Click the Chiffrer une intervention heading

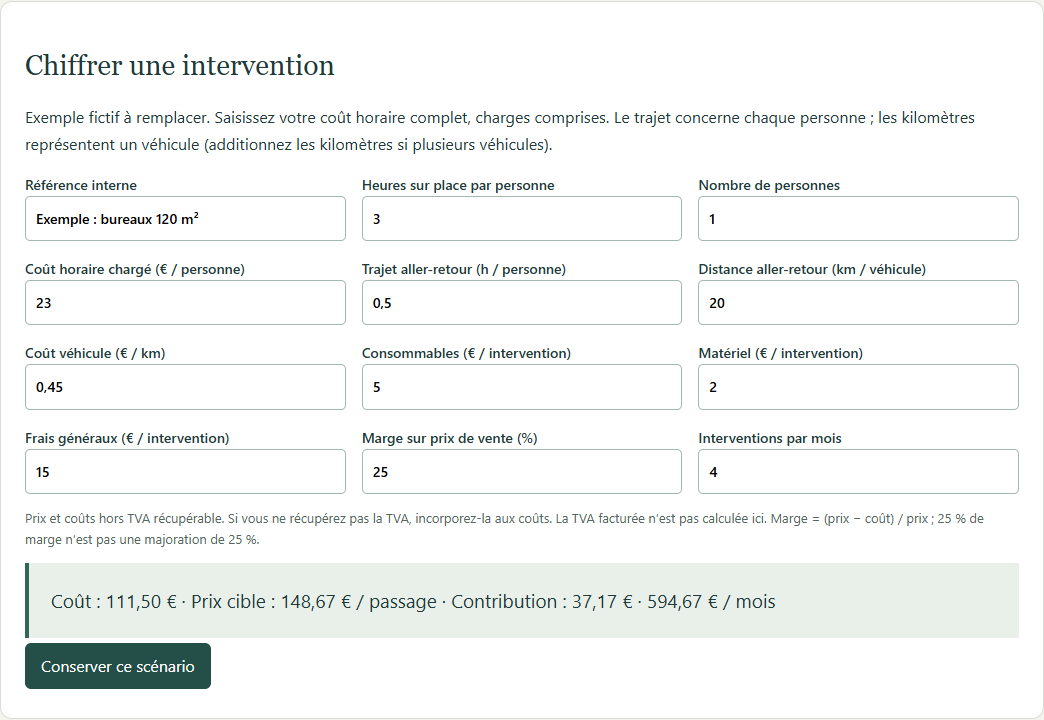[180, 65]
